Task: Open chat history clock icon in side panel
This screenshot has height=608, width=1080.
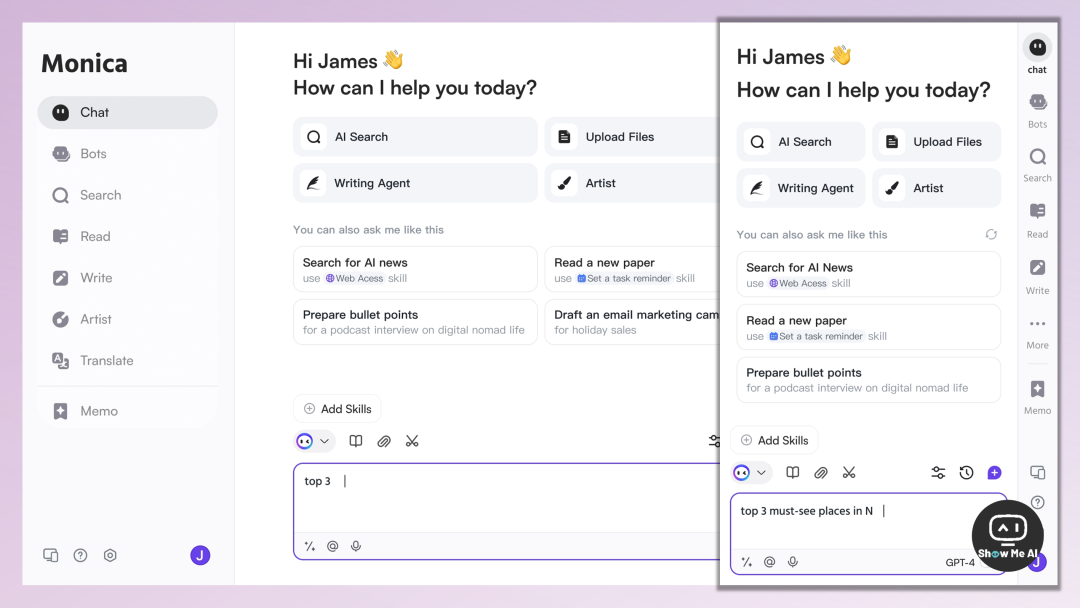Action: (x=966, y=472)
